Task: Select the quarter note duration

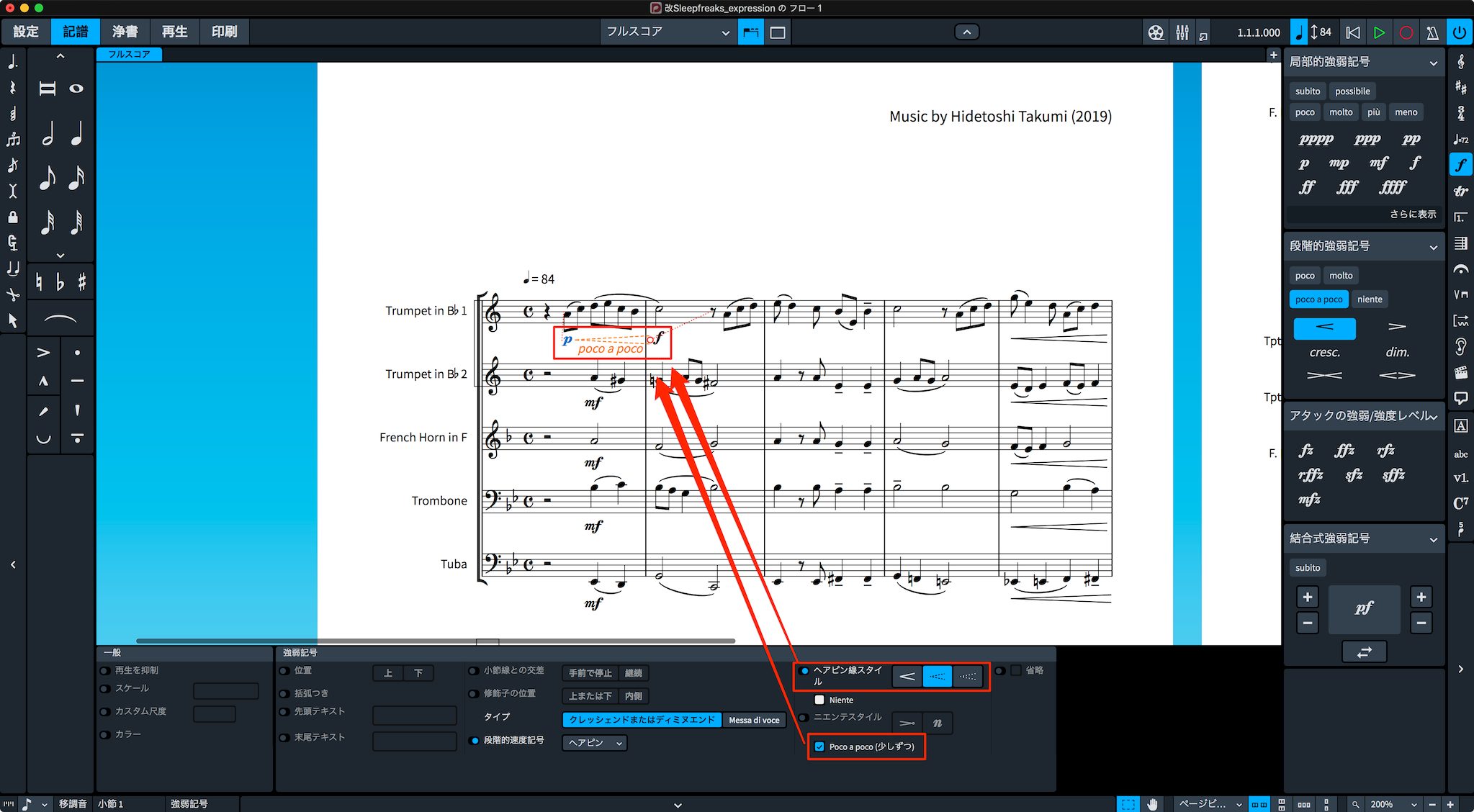Action: coord(77,134)
